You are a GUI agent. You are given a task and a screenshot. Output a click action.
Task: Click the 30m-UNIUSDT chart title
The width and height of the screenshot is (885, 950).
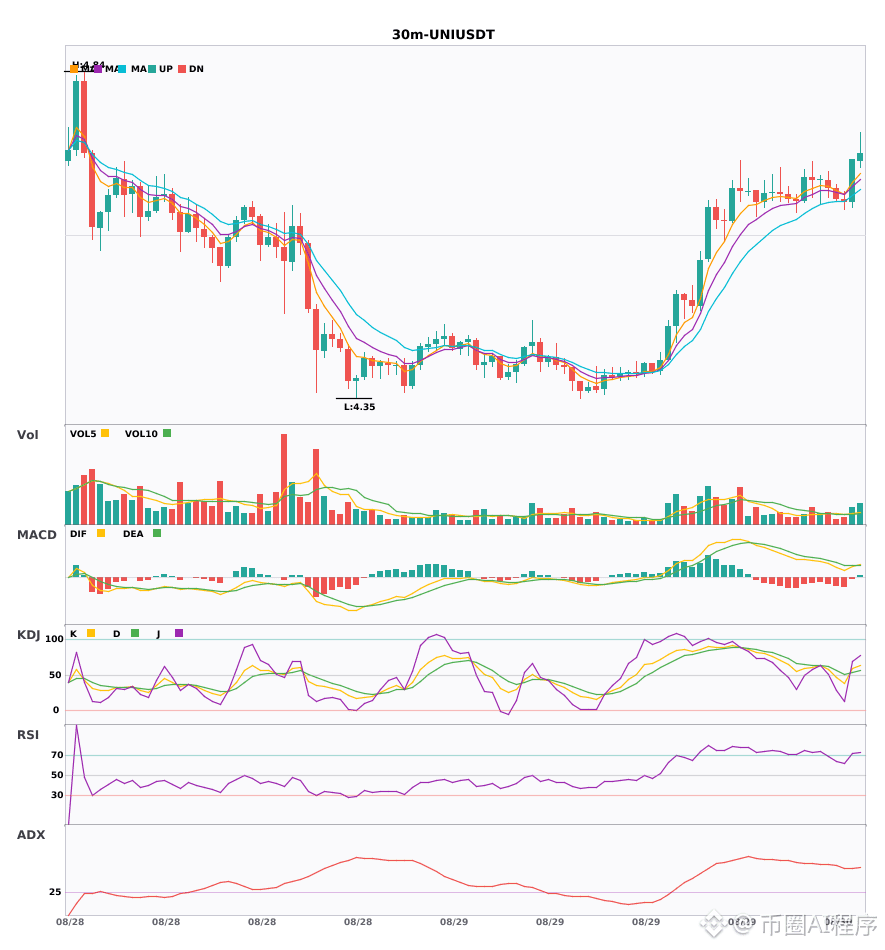pos(443,35)
